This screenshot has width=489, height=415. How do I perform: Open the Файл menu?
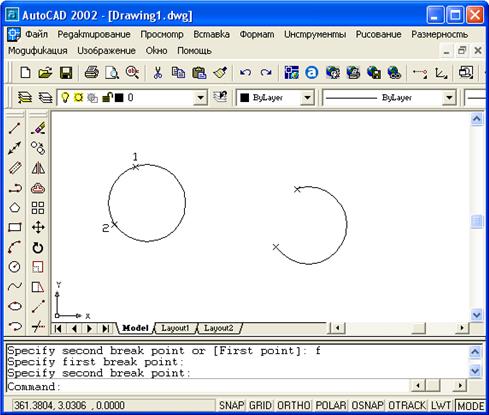pos(37,34)
